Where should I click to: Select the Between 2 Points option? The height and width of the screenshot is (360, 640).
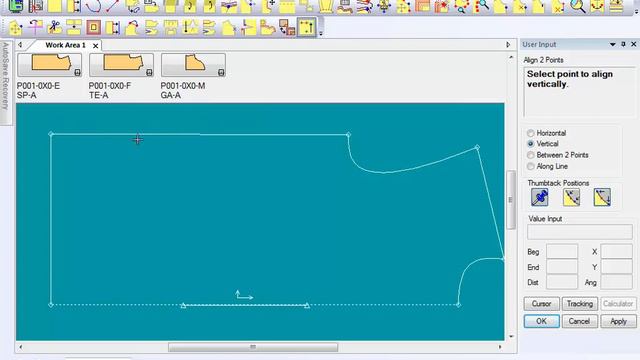tap(558, 155)
